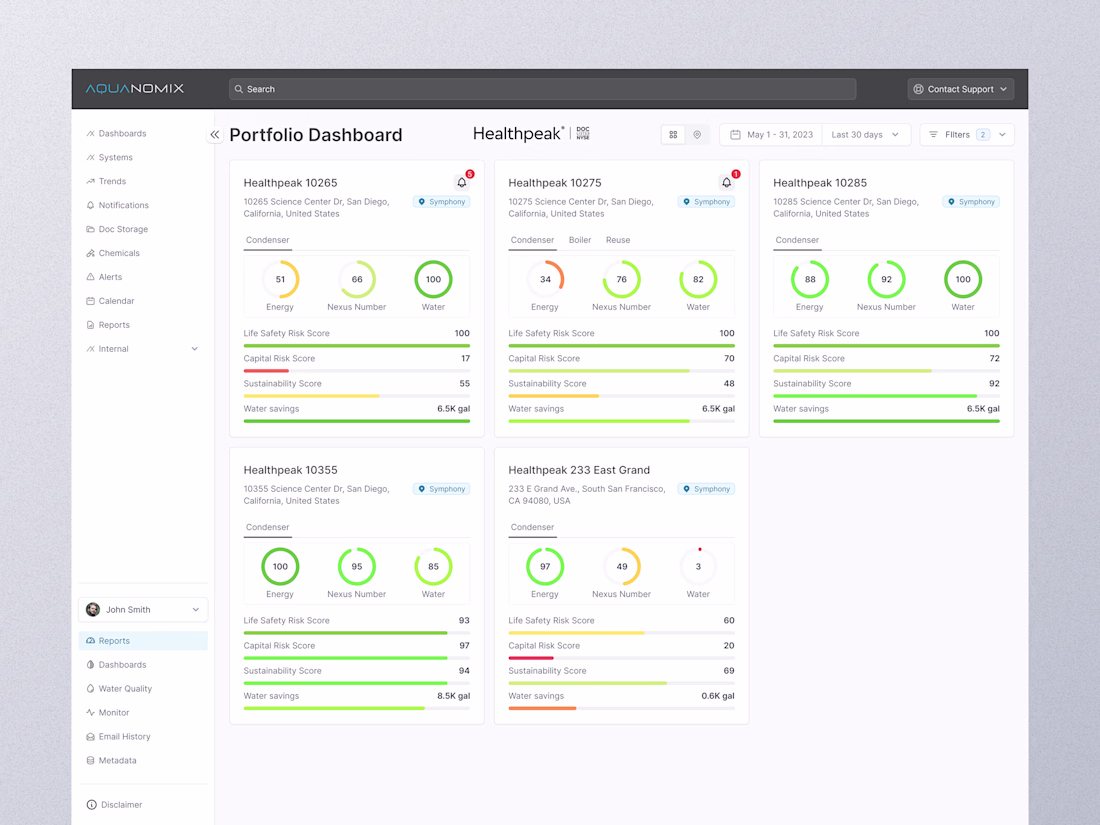This screenshot has width=1100, height=825.
Task: Collapse the sidebar with double-chevron icon
Action: coord(215,135)
